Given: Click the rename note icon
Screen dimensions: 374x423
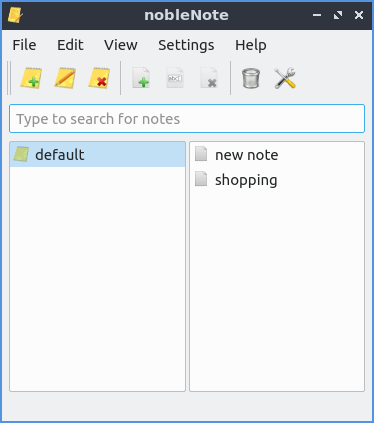Looking at the screenshot, I should [175, 78].
